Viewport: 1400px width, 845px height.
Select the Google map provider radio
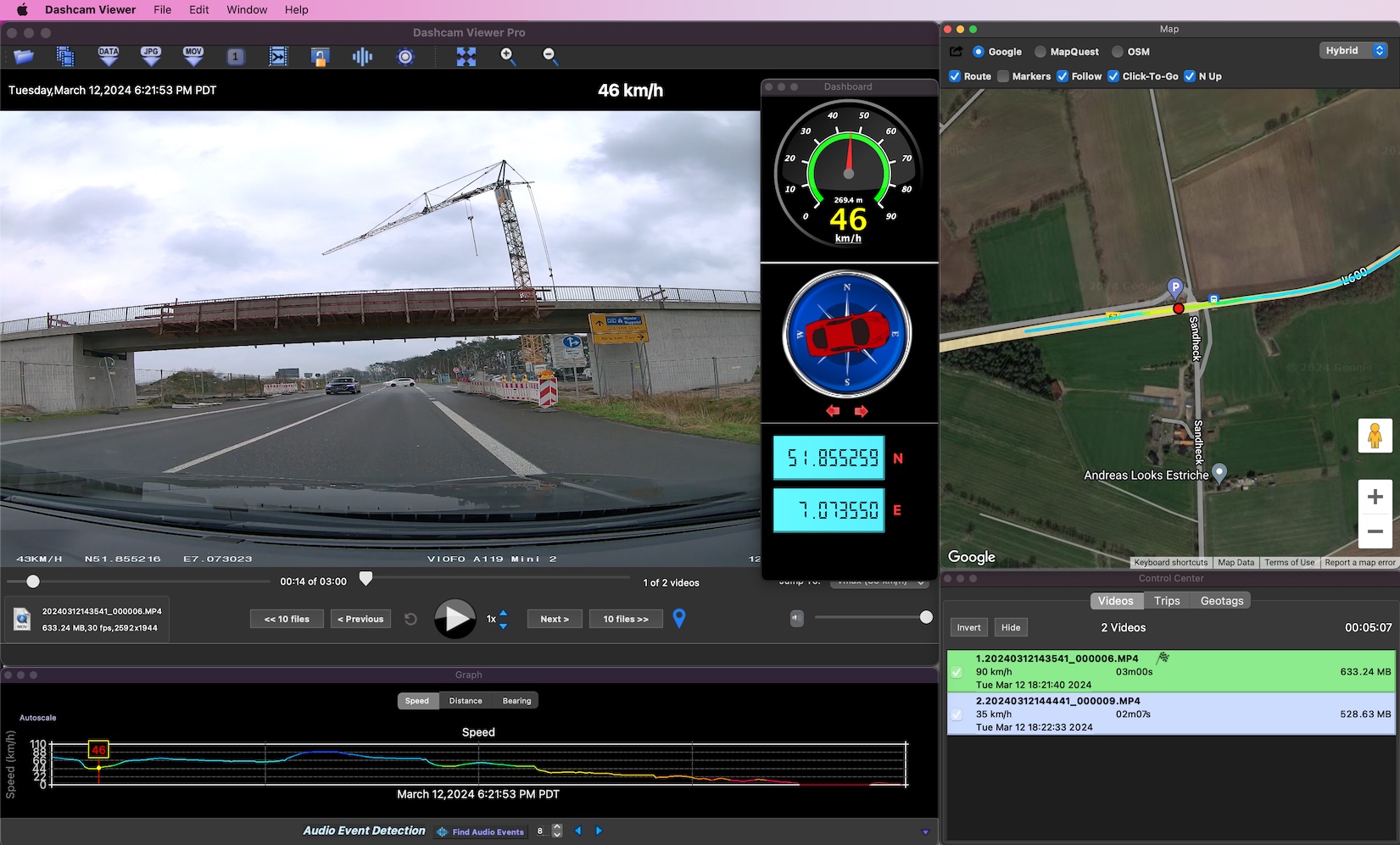pyautogui.click(x=978, y=52)
